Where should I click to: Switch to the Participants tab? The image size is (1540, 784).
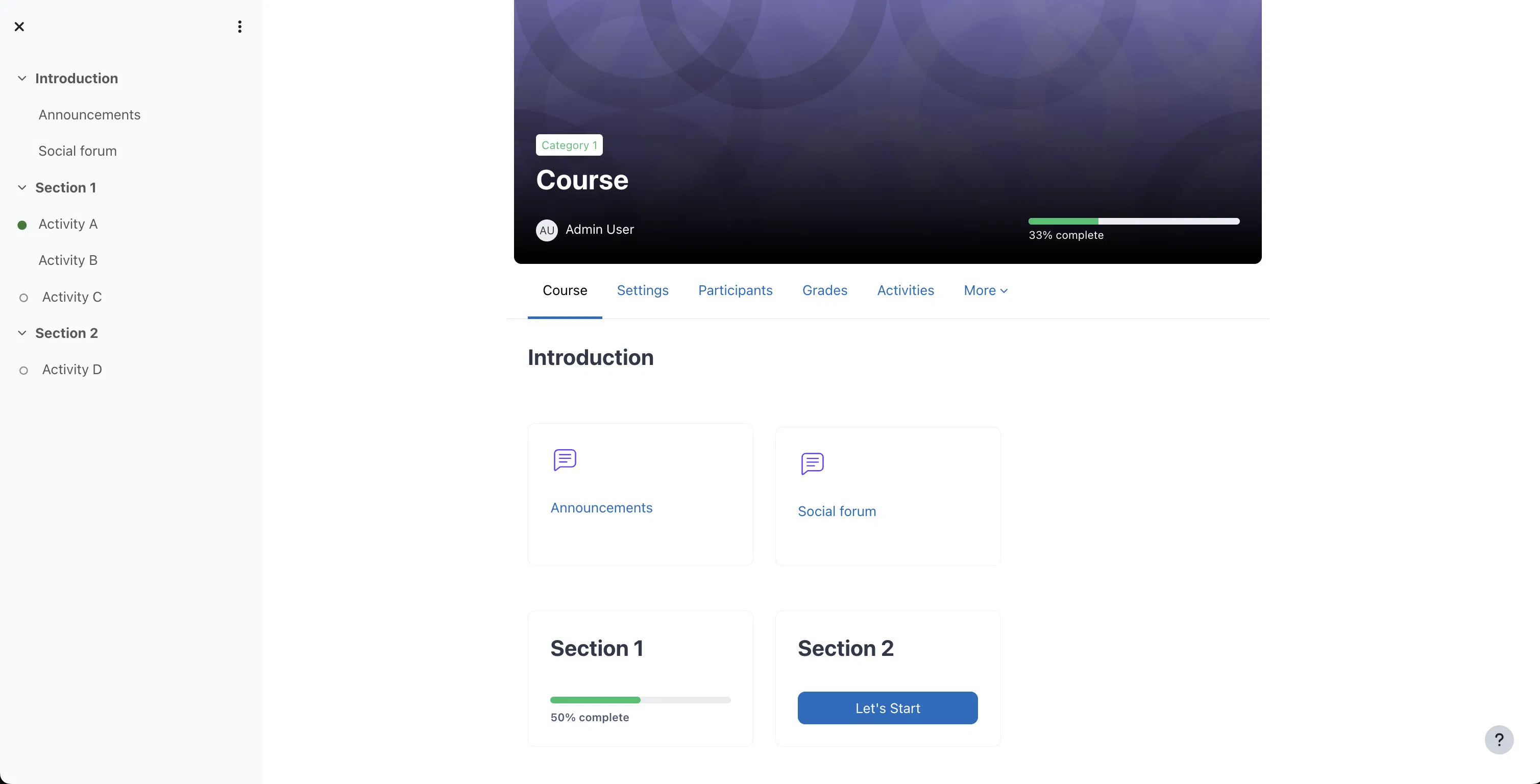pos(735,290)
